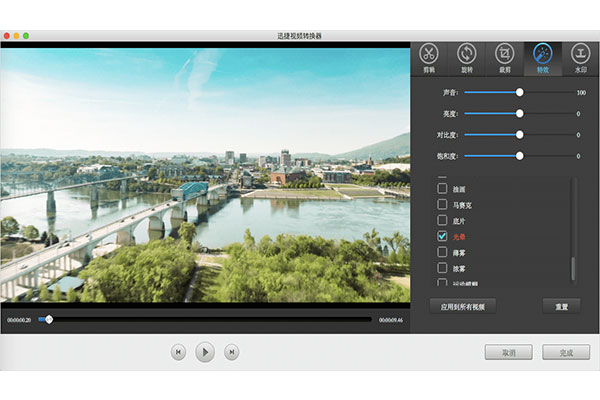This screenshot has height=400, width=600.
Task: Adjust the 对比度 contrast slider
Action: tap(520, 135)
